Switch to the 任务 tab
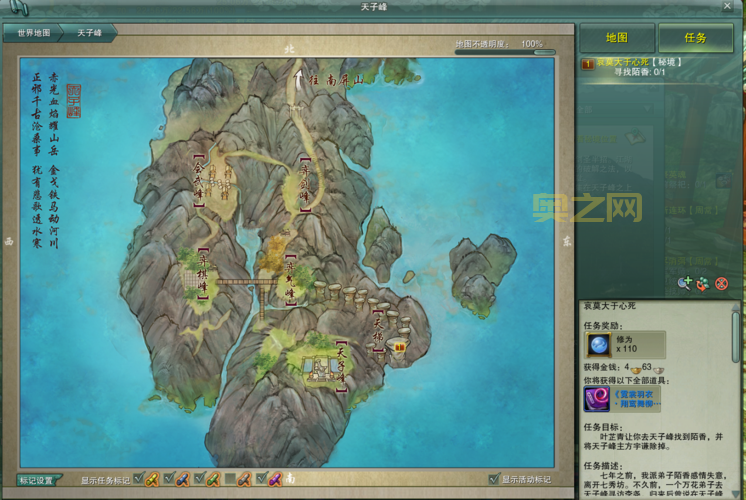This screenshot has width=746, height=500. point(695,38)
